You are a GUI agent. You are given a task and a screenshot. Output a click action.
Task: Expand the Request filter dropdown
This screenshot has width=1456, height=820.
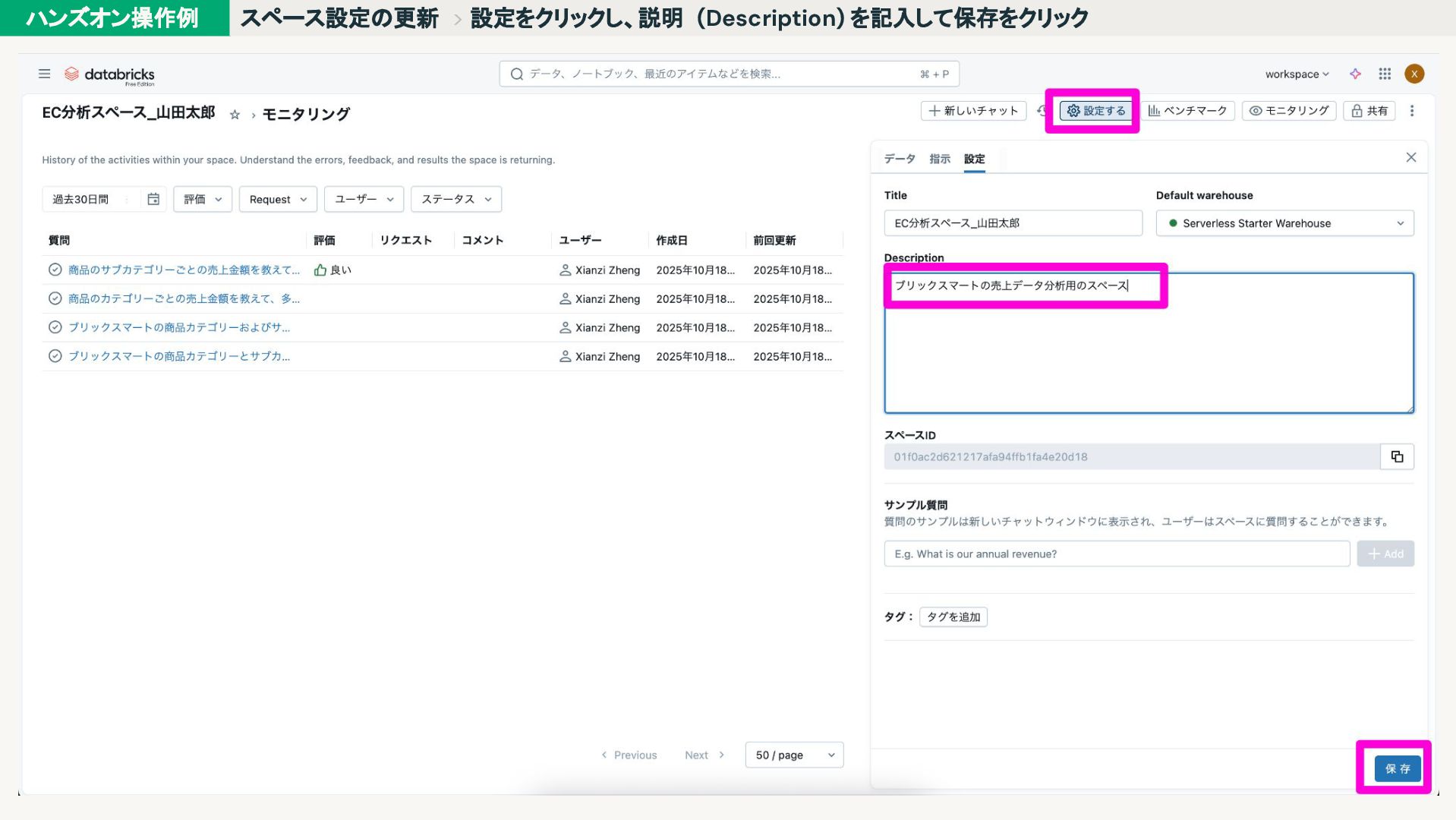(x=278, y=199)
